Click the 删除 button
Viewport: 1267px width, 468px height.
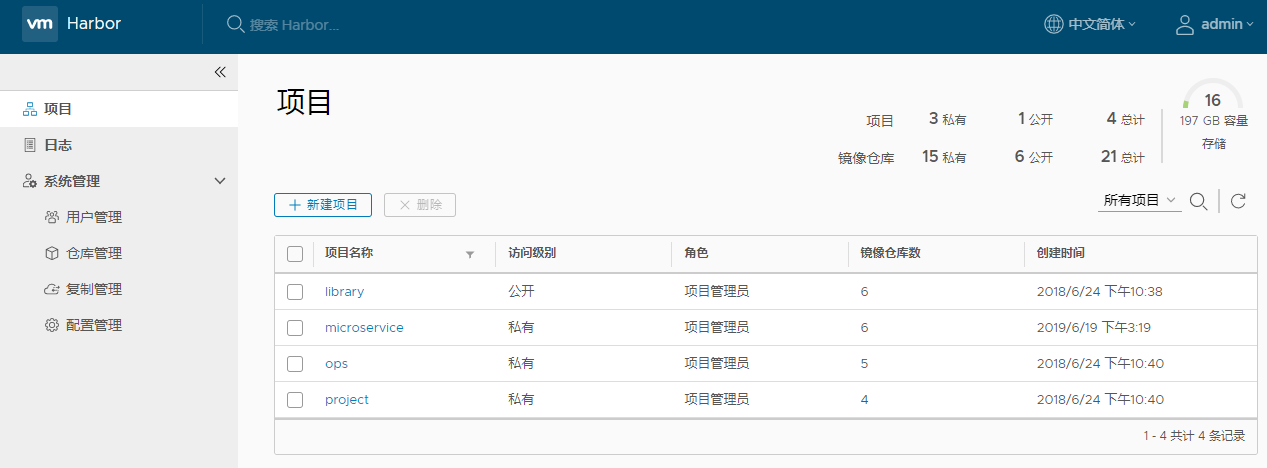coord(420,204)
